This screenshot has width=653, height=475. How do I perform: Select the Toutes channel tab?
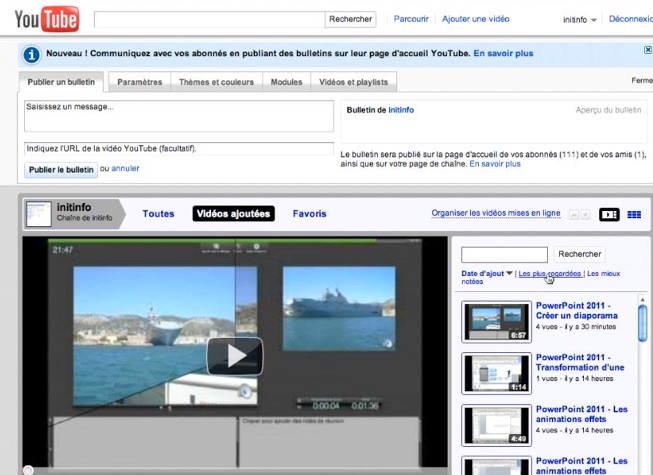(158, 214)
